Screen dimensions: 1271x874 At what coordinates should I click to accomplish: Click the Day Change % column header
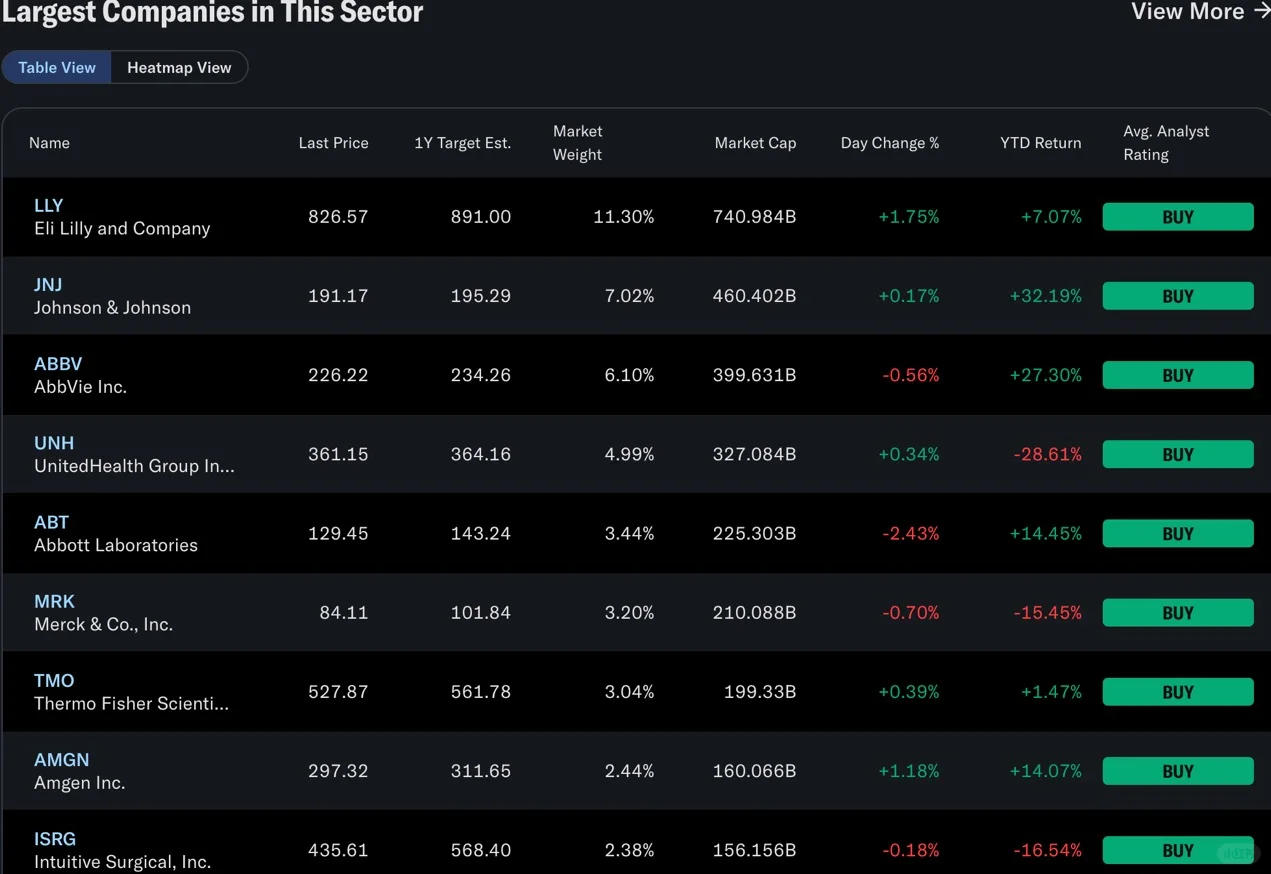point(890,143)
